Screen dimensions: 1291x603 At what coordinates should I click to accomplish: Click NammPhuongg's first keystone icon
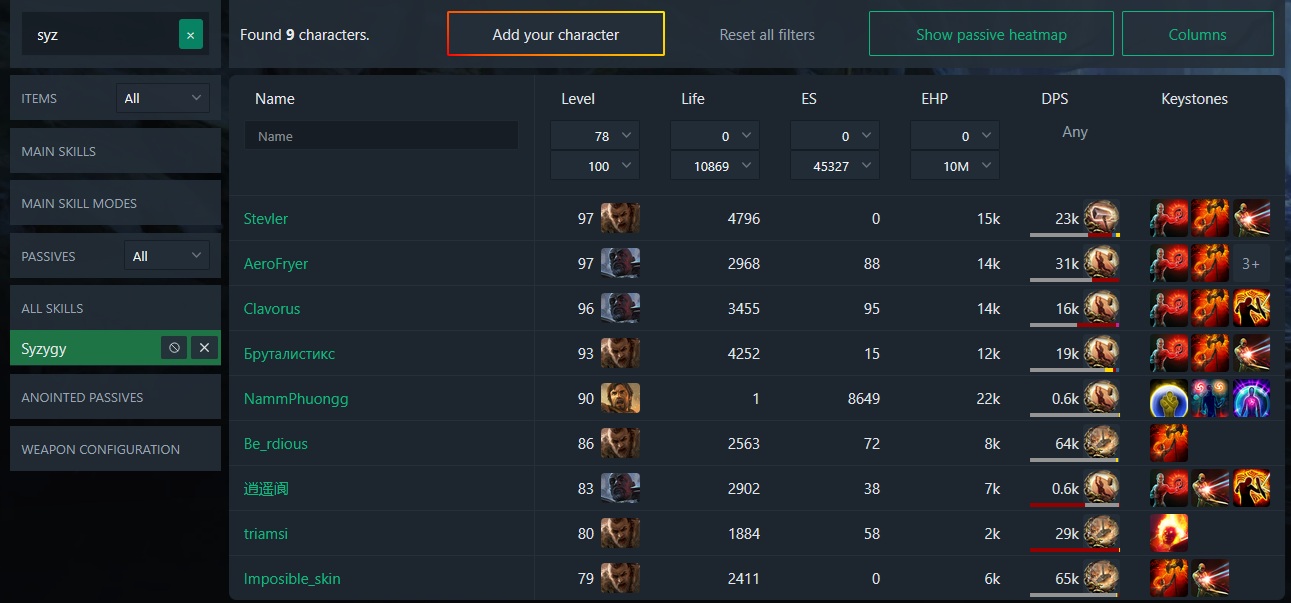pos(1169,398)
